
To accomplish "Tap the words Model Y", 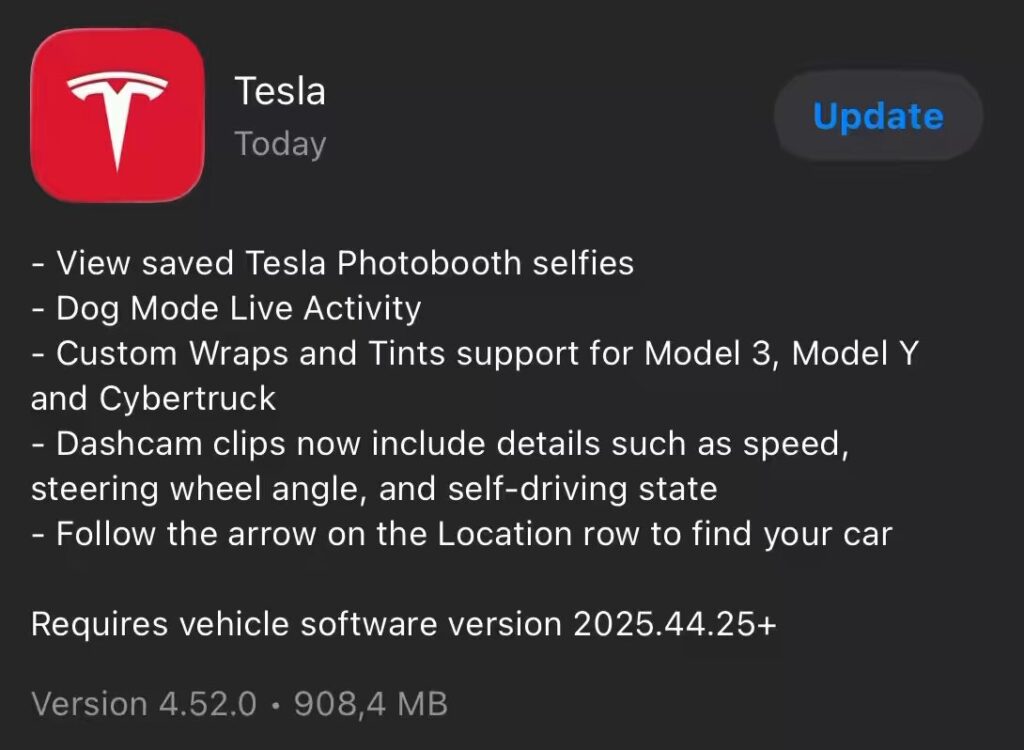I will (x=855, y=353).
